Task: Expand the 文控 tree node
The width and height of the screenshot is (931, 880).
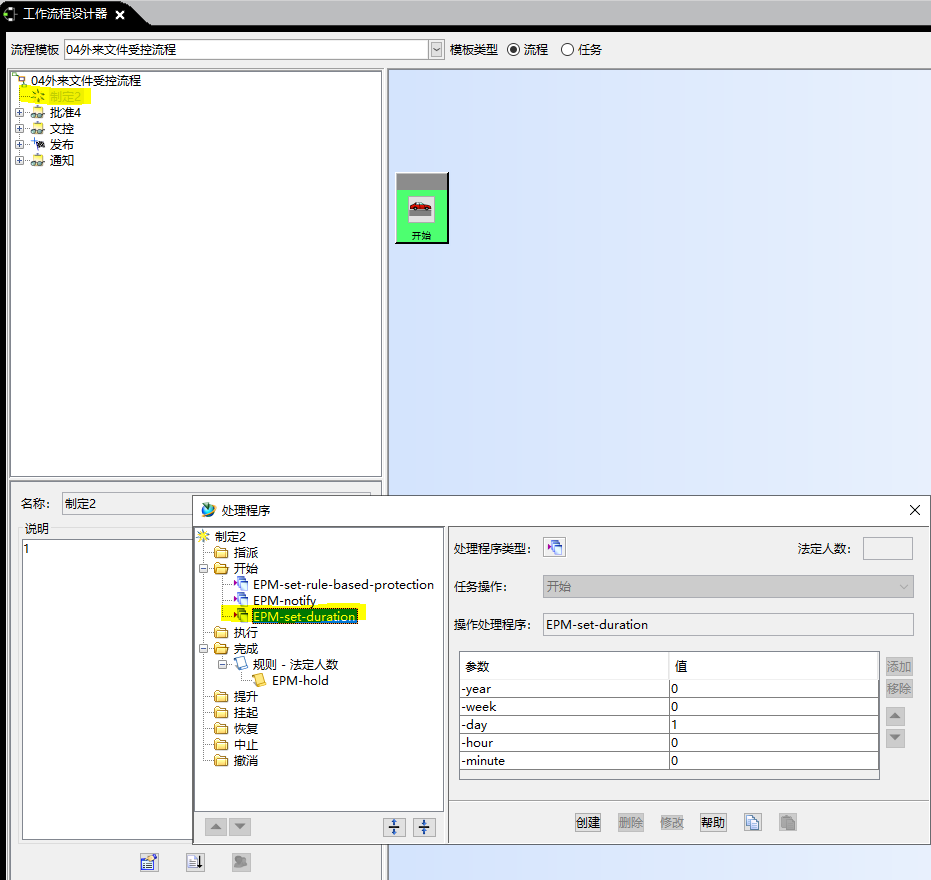Action: (20, 128)
